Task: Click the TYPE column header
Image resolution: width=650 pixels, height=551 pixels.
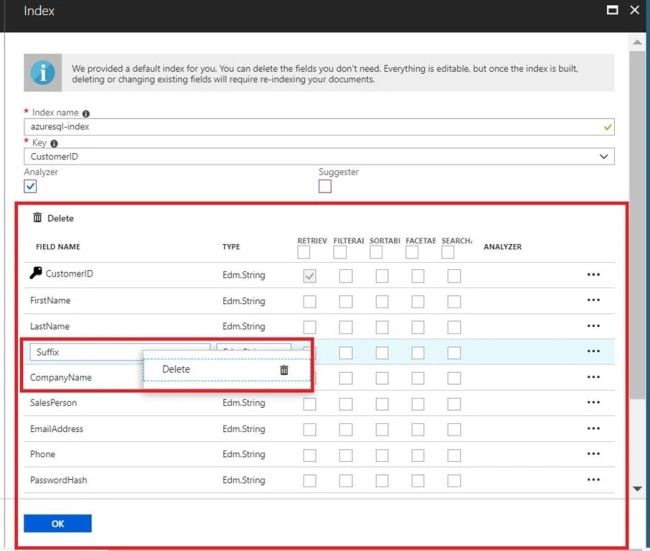Action: click(231, 247)
